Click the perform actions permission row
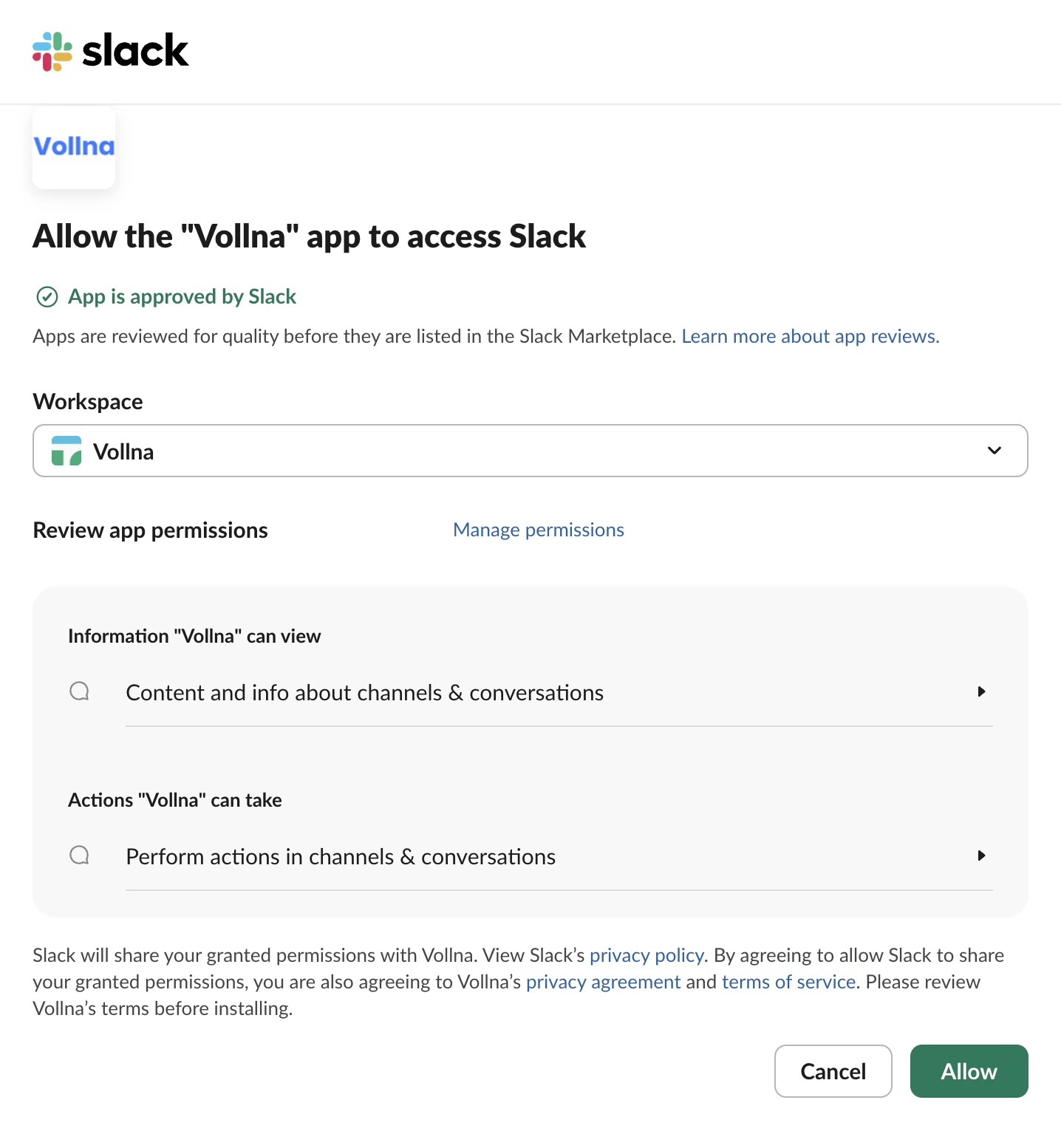 point(341,855)
